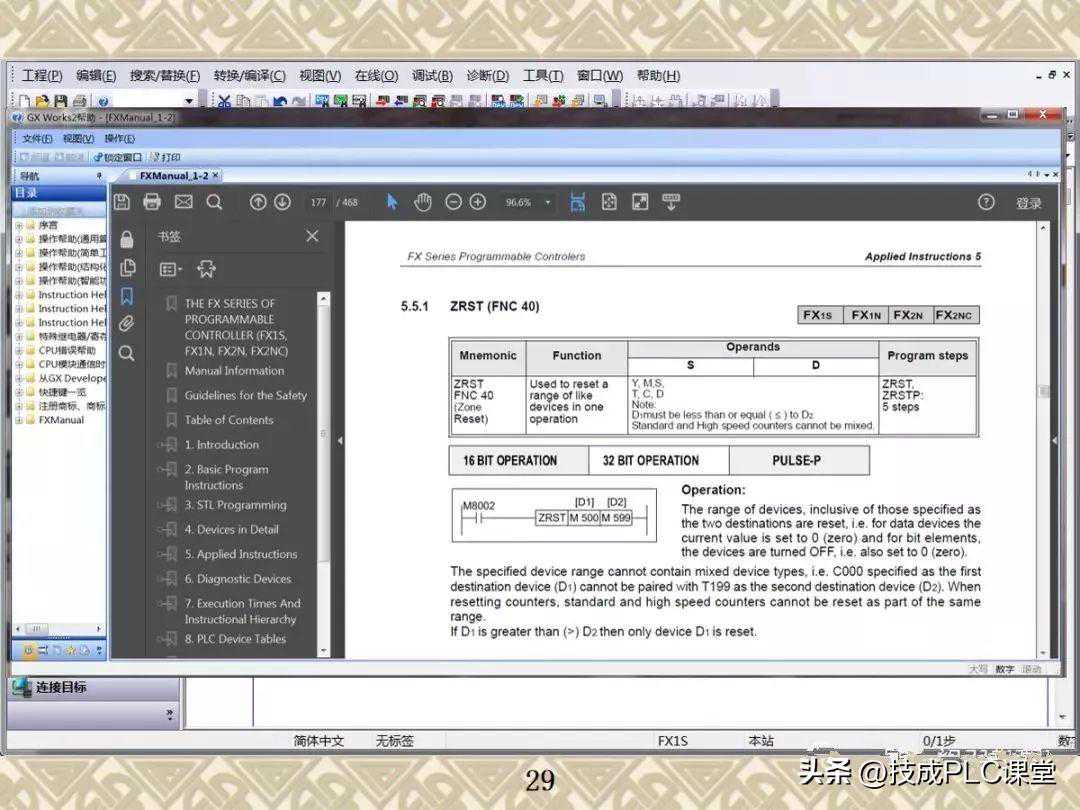Toggle the page thumbnails panel icon
The width and height of the screenshot is (1080, 810).
126,267
